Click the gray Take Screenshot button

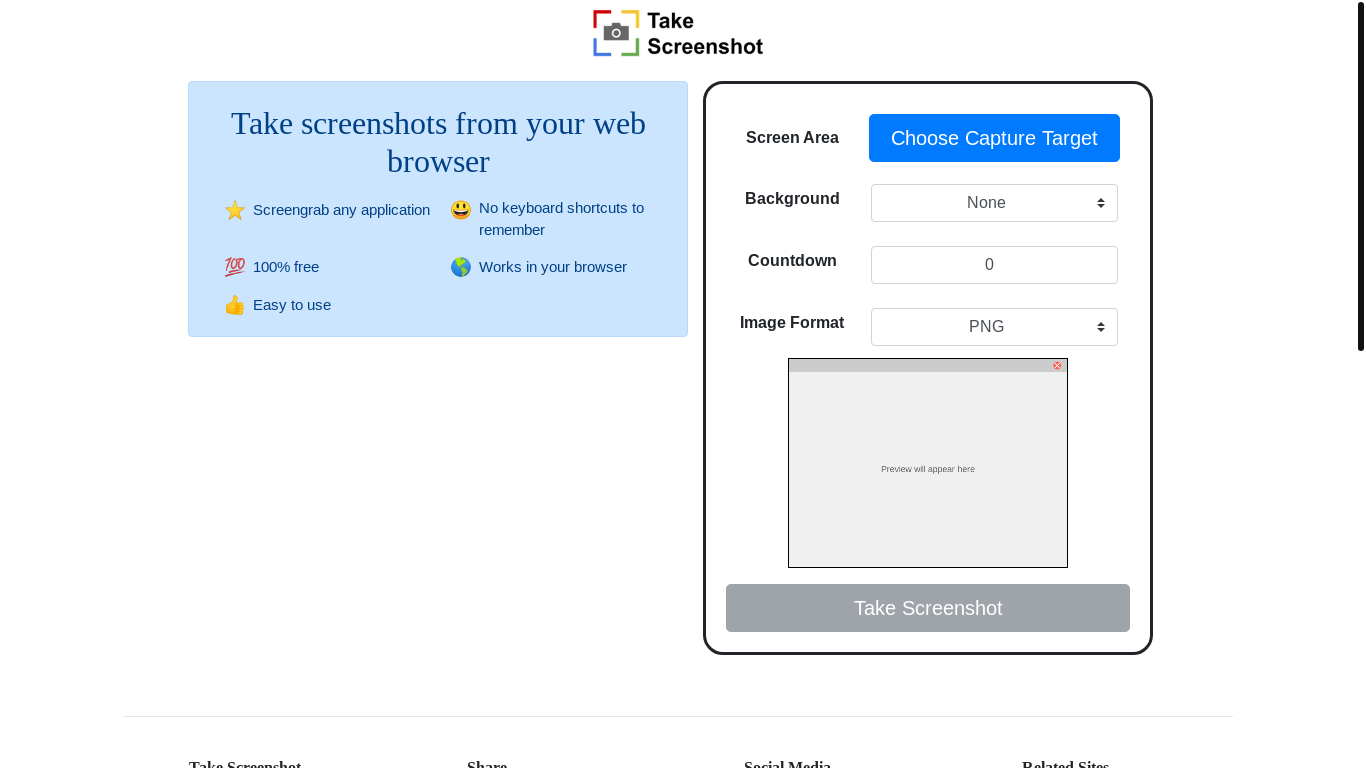click(928, 608)
